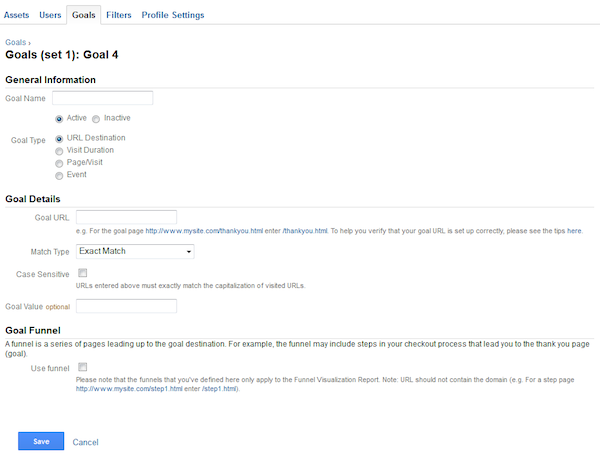Open the Profile Settings tab
The width and height of the screenshot is (600, 453).
click(x=173, y=15)
